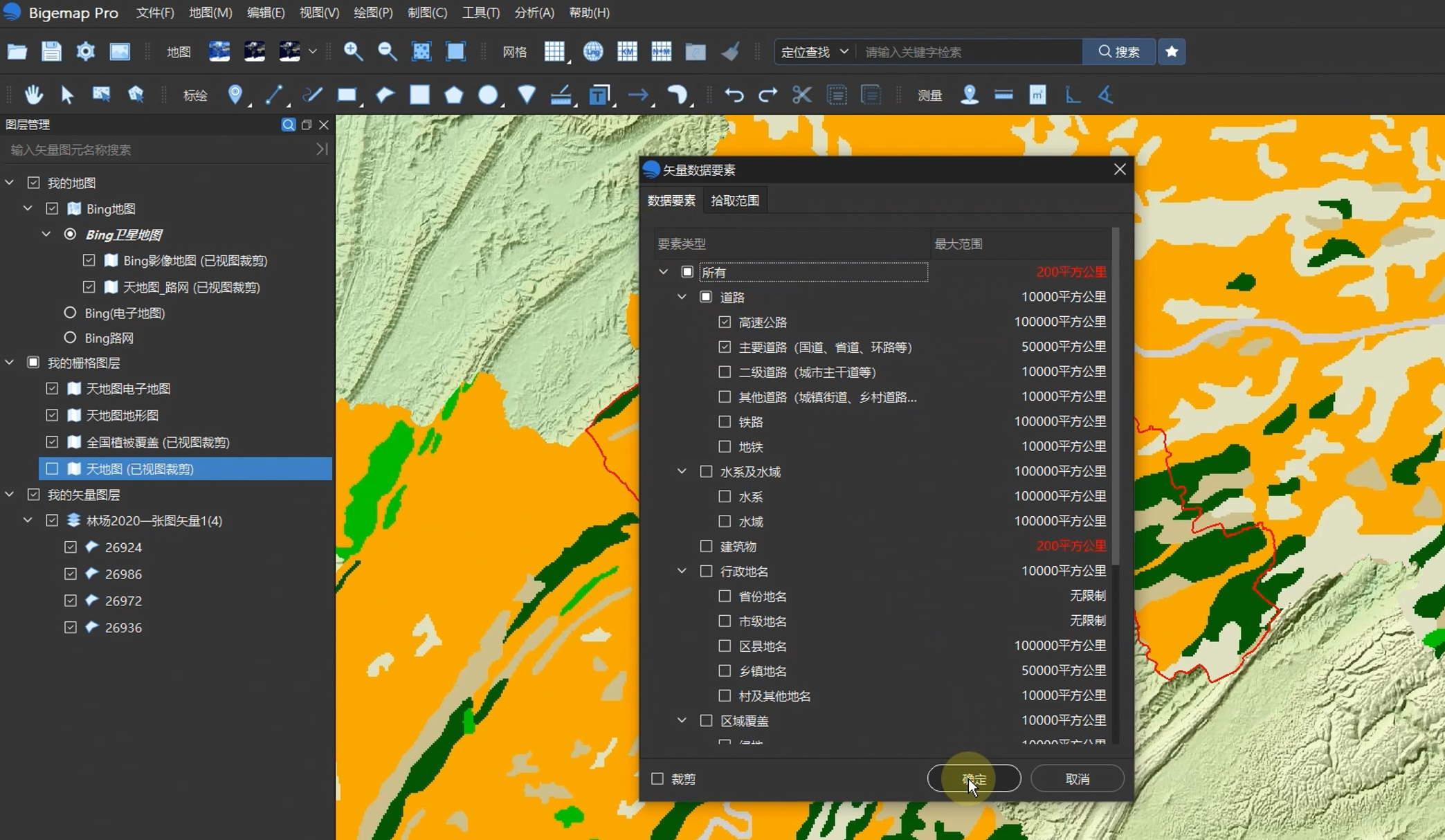
Task: Select the arrow drawing tool
Action: [x=639, y=95]
